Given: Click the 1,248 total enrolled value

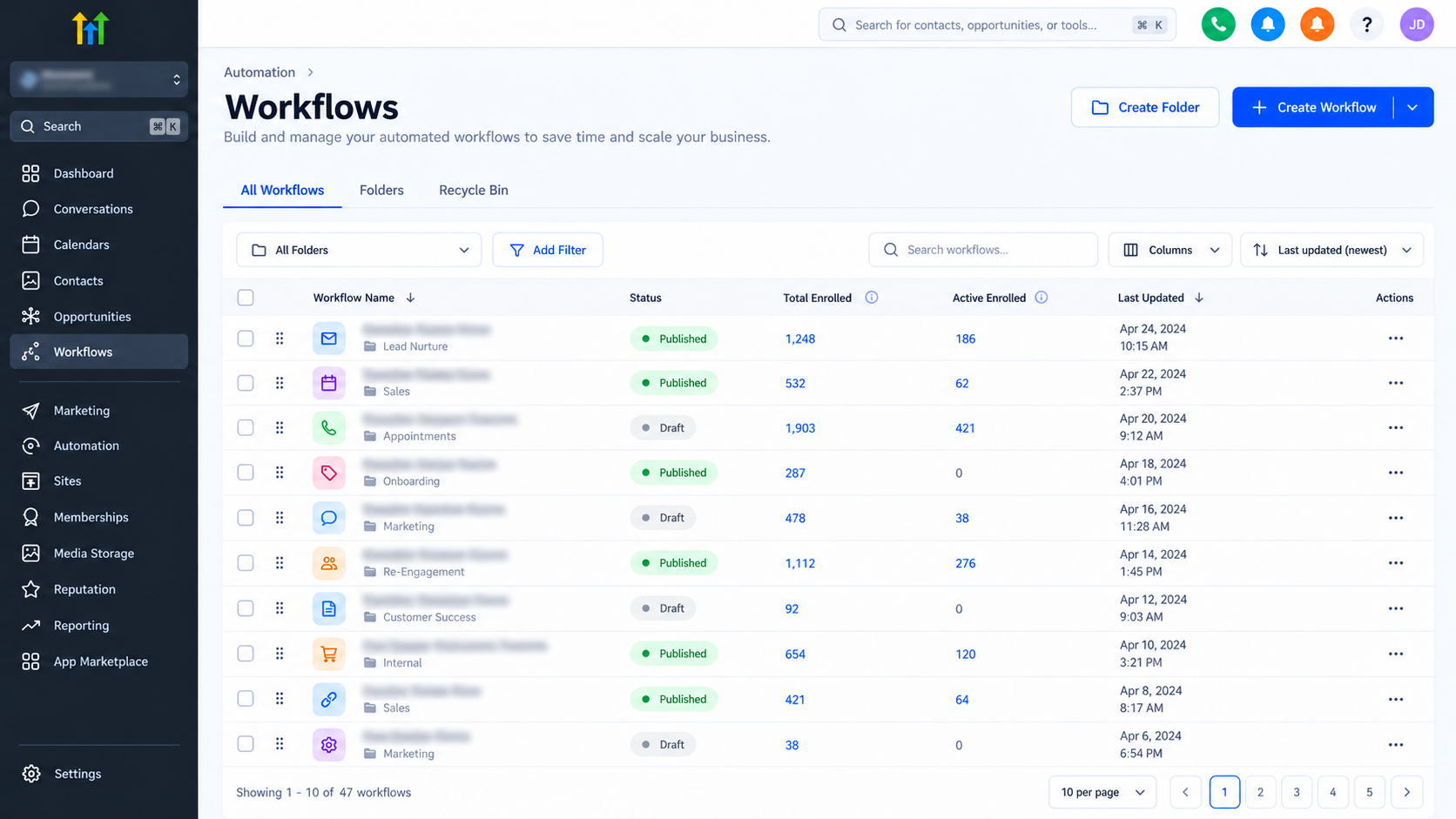Looking at the screenshot, I should coord(800,339).
